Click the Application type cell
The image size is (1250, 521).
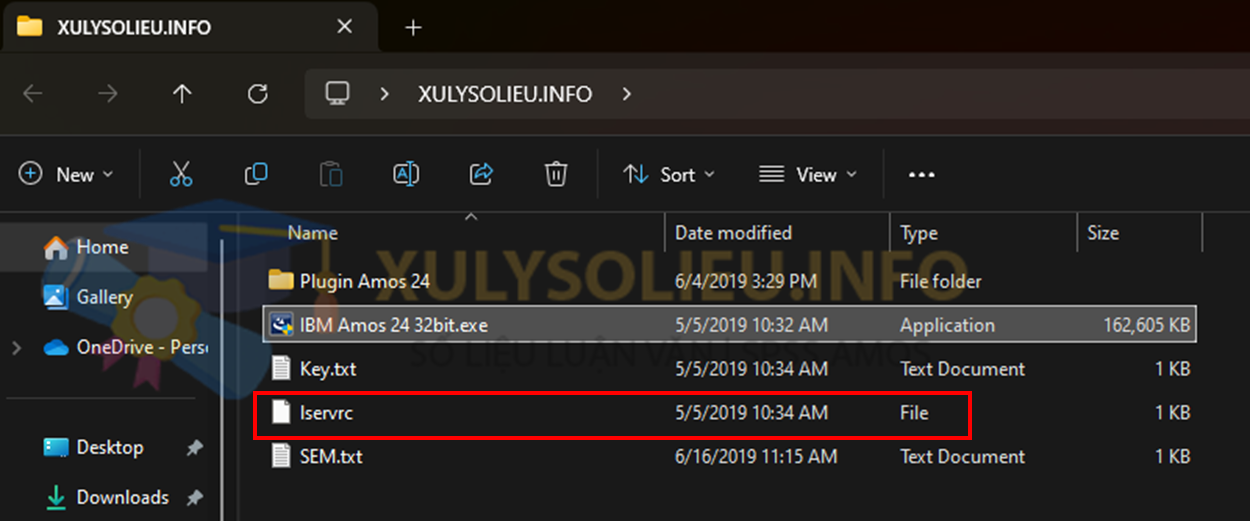coord(947,325)
